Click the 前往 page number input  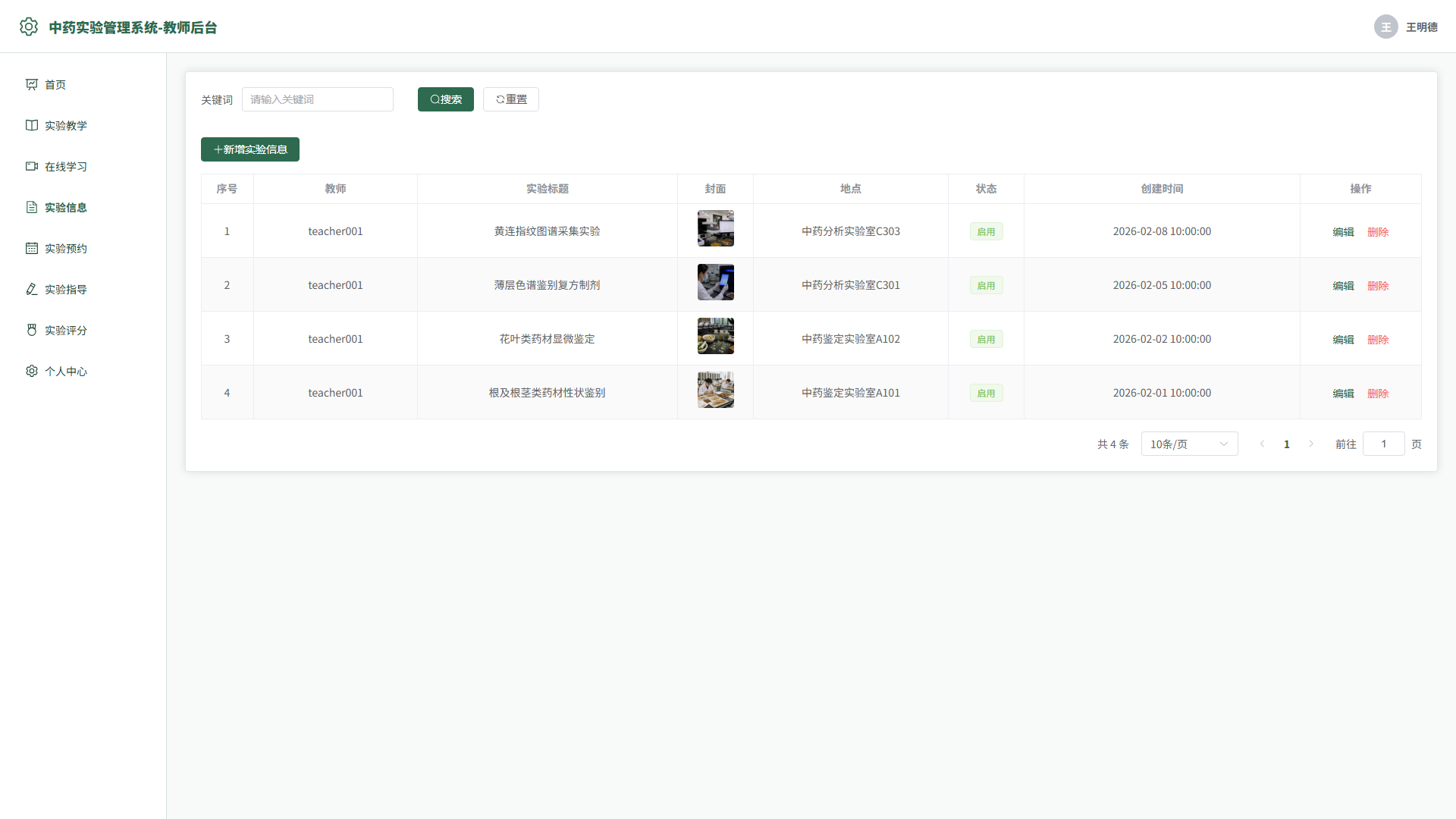1383,444
